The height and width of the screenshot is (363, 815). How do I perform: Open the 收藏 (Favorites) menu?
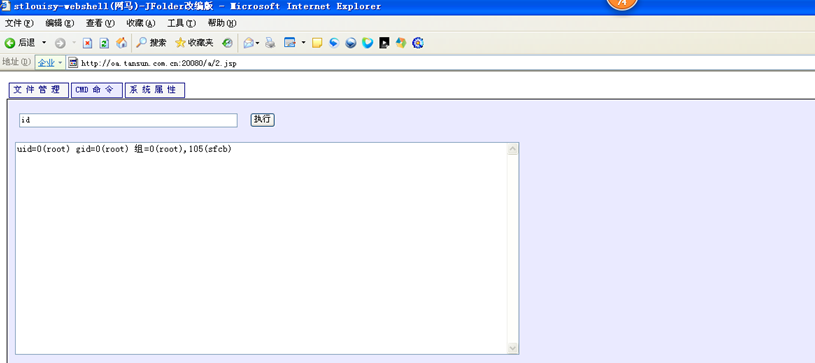141,23
